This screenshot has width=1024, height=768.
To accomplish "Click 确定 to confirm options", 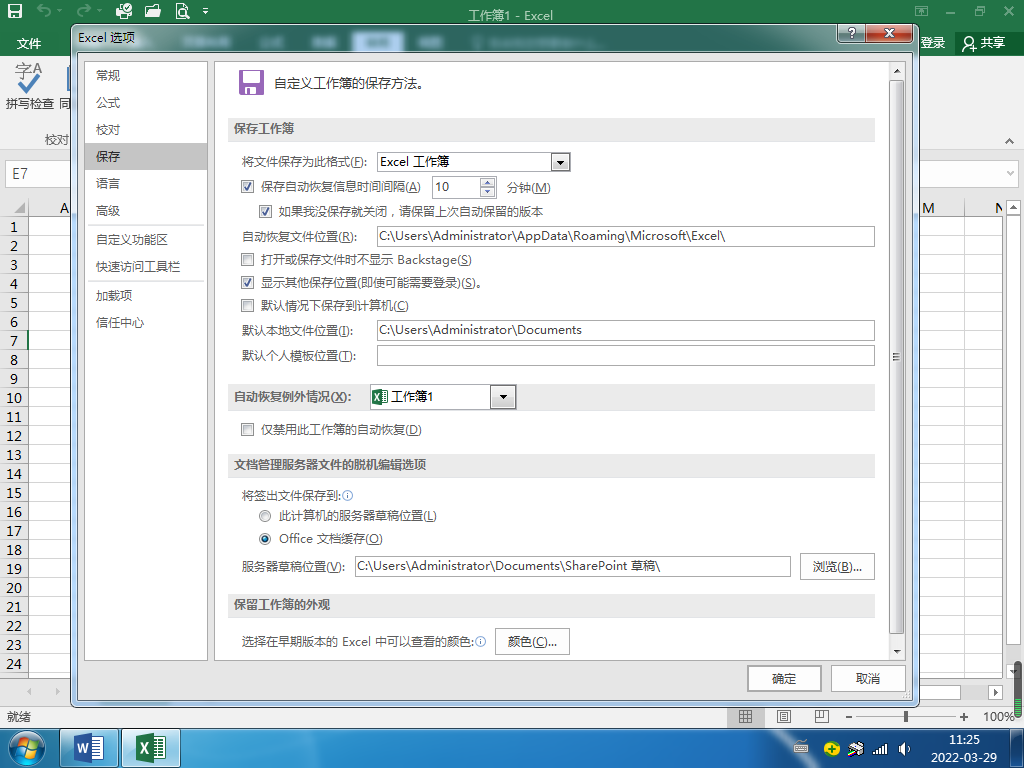I will point(784,679).
